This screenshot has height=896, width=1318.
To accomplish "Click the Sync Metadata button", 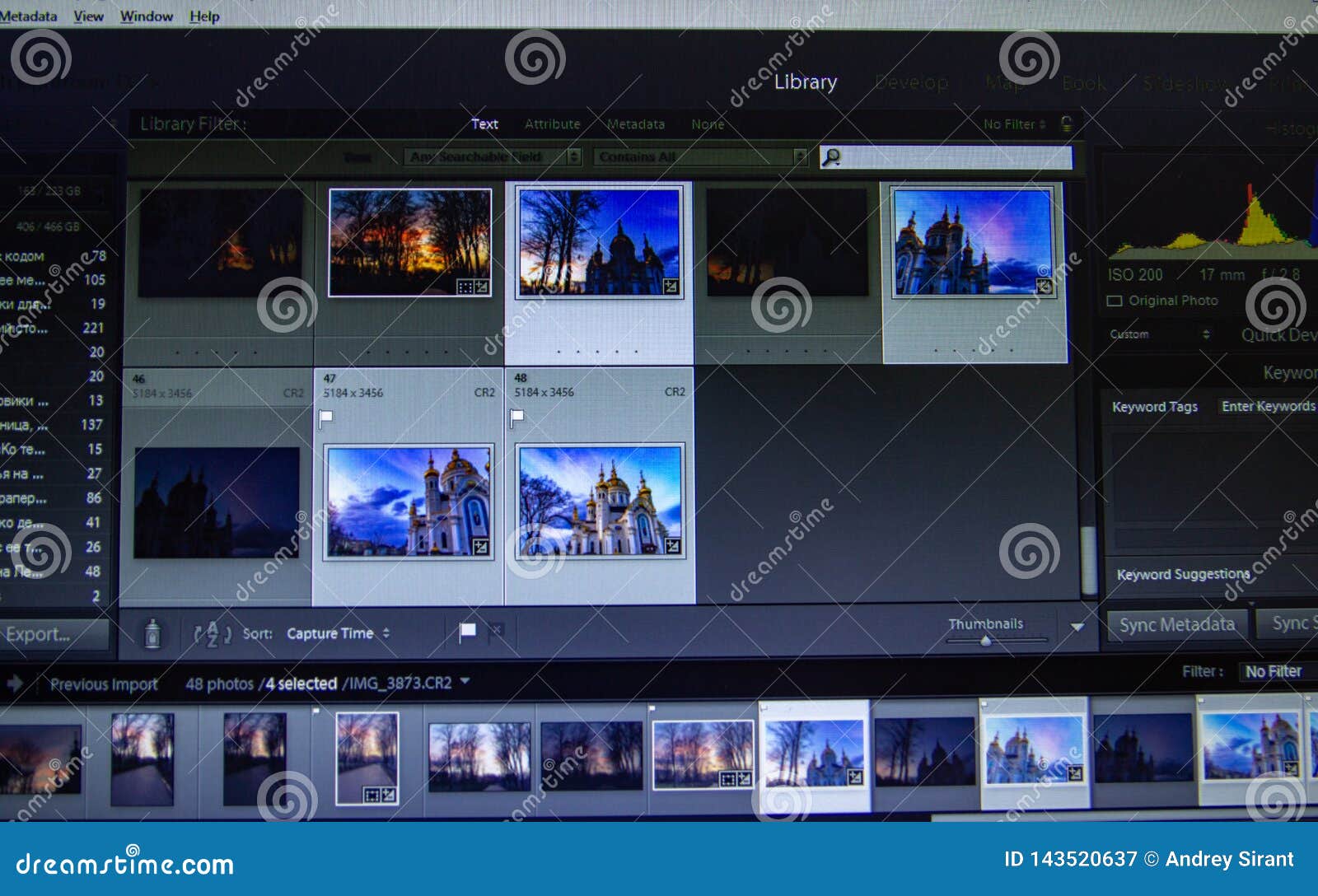I will (x=1176, y=623).
